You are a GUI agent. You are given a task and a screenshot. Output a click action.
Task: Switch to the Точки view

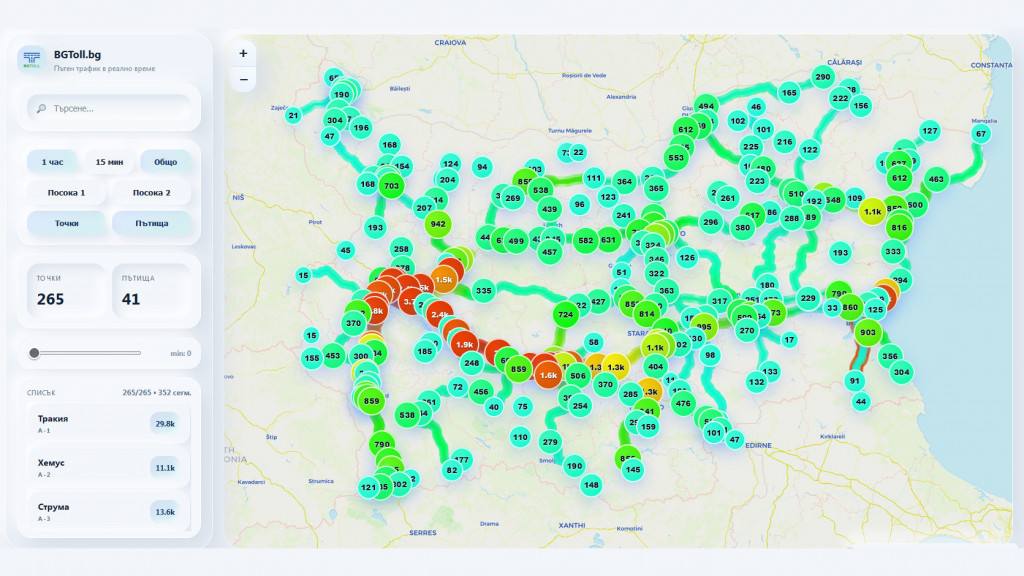[67, 223]
